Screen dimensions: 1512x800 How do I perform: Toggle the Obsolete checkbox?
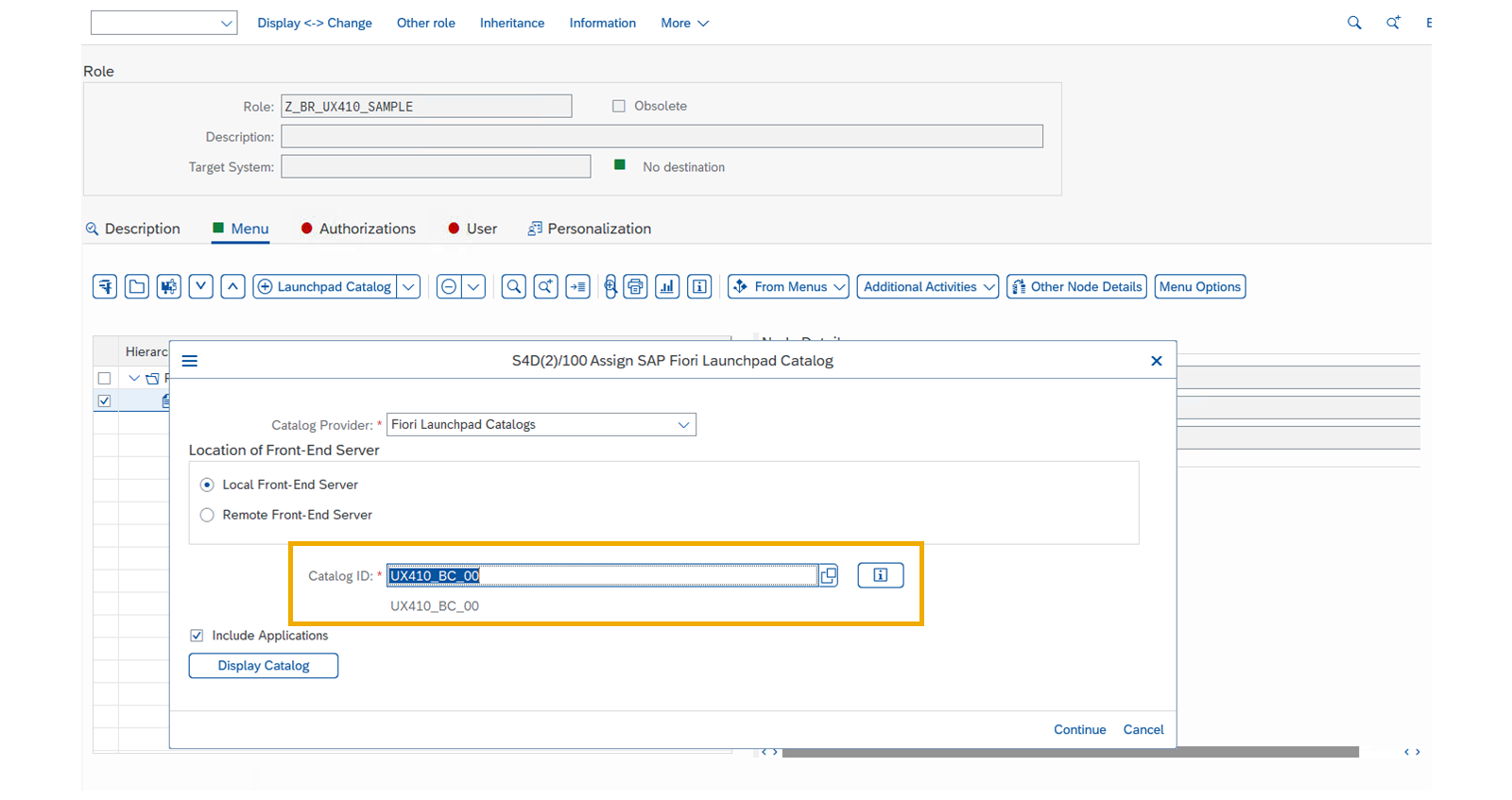pos(619,106)
